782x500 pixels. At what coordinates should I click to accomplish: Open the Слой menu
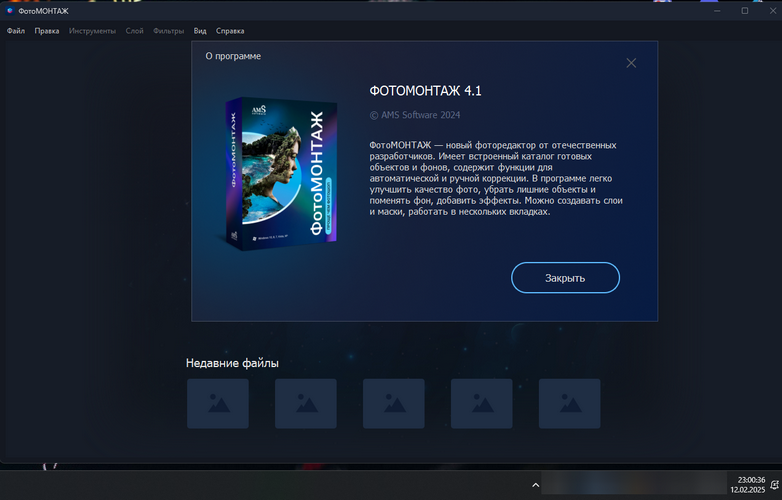click(135, 31)
